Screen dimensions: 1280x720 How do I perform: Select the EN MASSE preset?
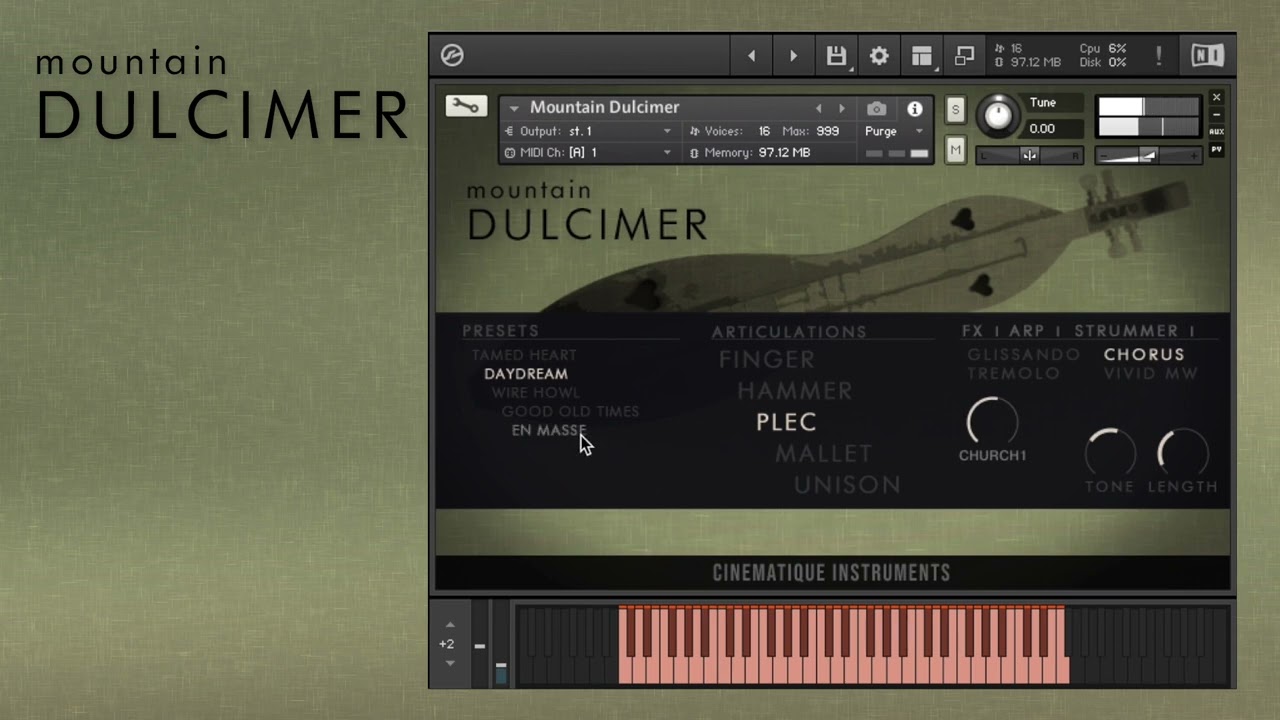tap(548, 430)
